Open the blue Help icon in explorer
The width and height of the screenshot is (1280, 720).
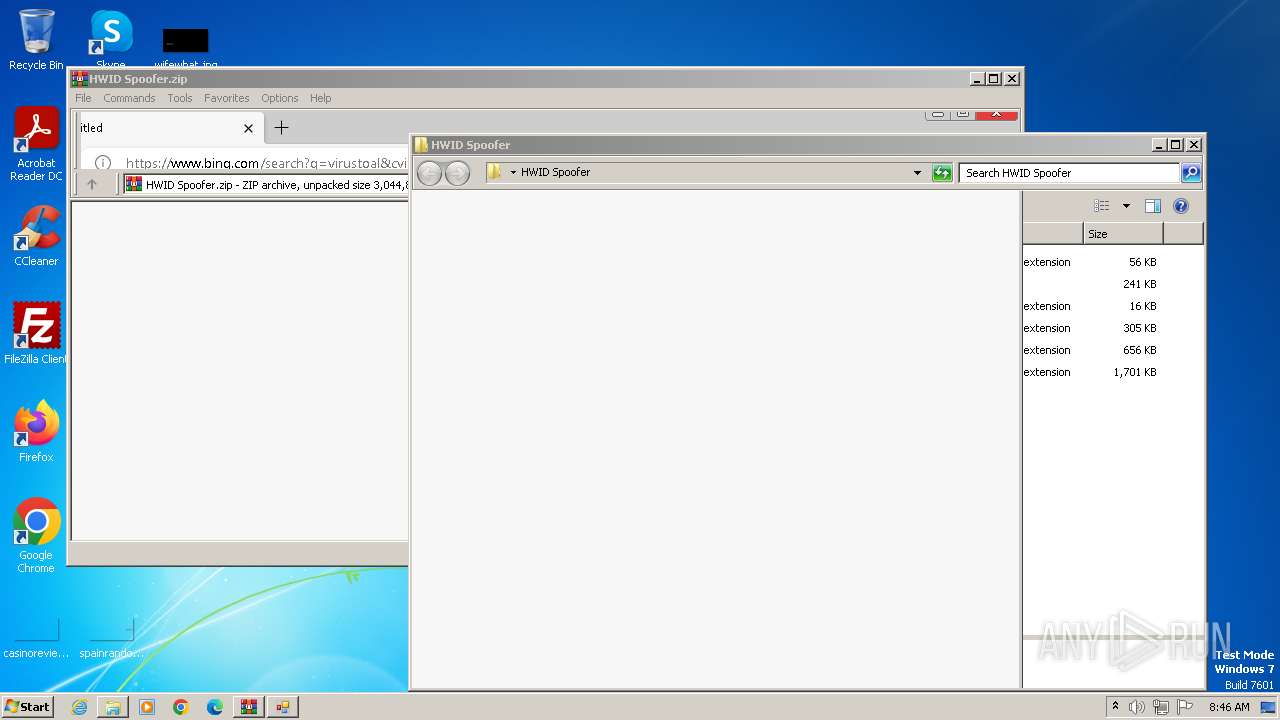[x=1181, y=206]
